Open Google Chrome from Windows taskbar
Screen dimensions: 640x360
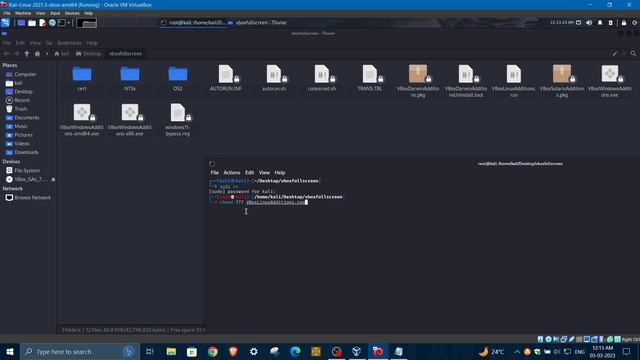coord(213,351)
